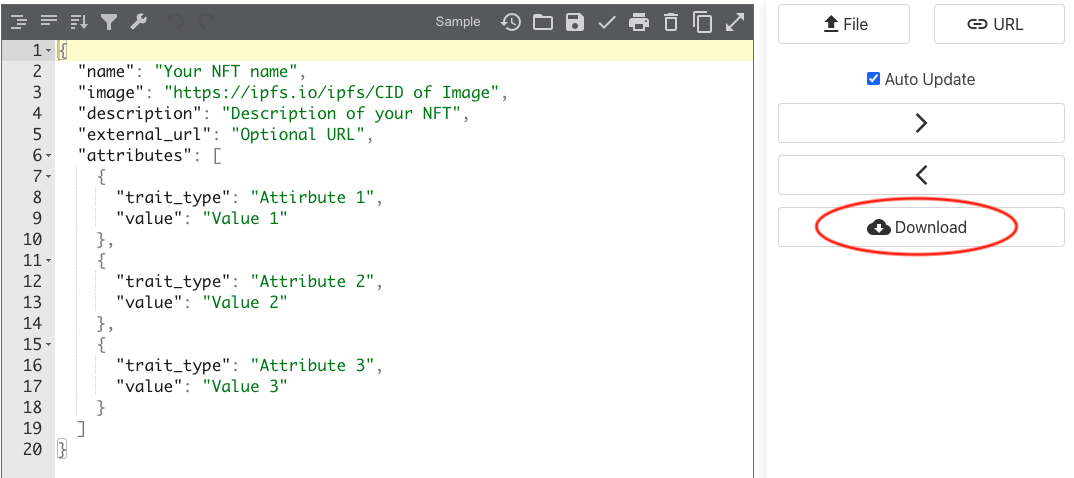The image size is (1074, 478).
Task: Click the URL load button
Action: (x=999, y=24)
